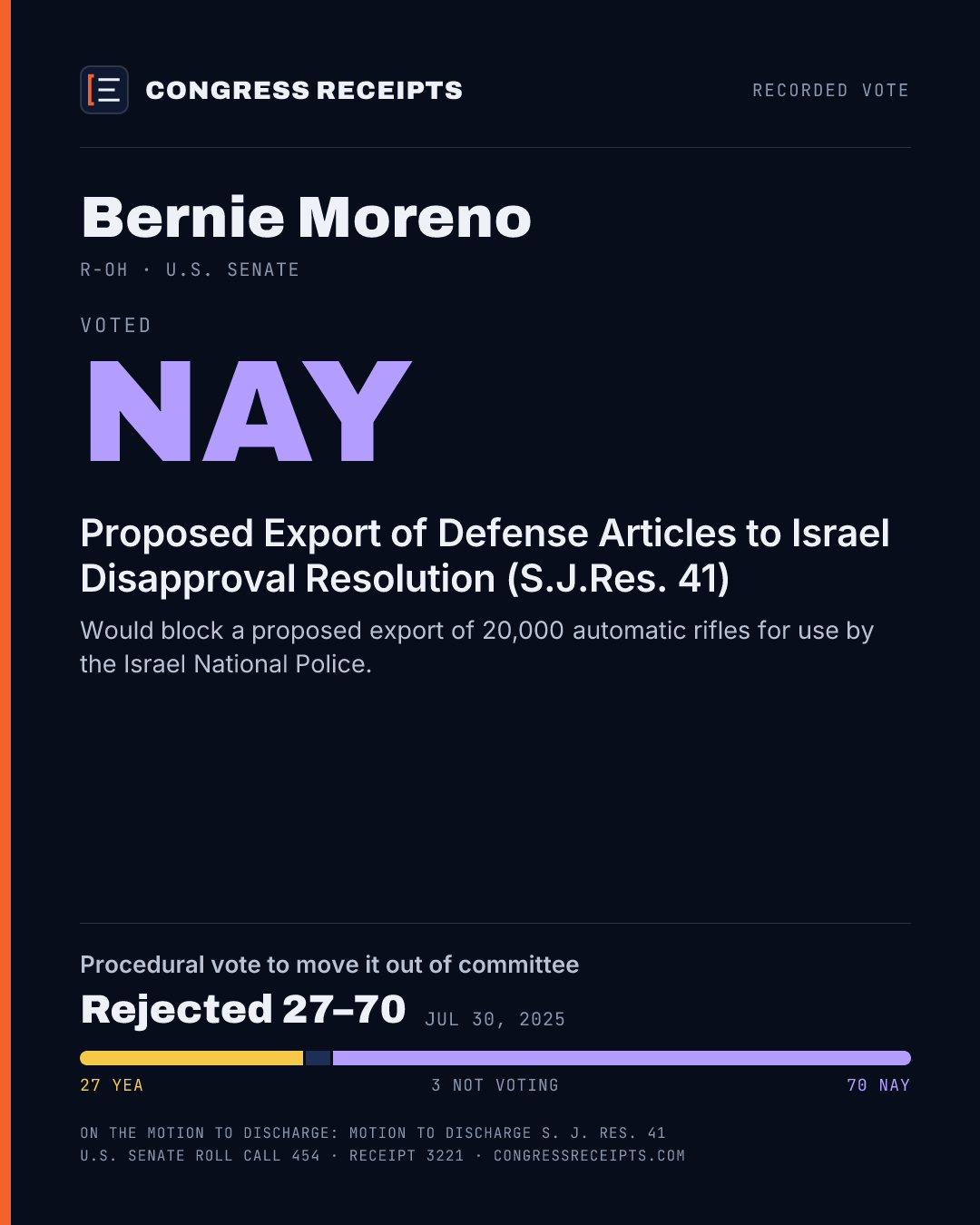Viewport: 980px width, 1225px height.
Task: Click the CONGRESS RECEIPTS brand title
Action: tap(304, 91)
